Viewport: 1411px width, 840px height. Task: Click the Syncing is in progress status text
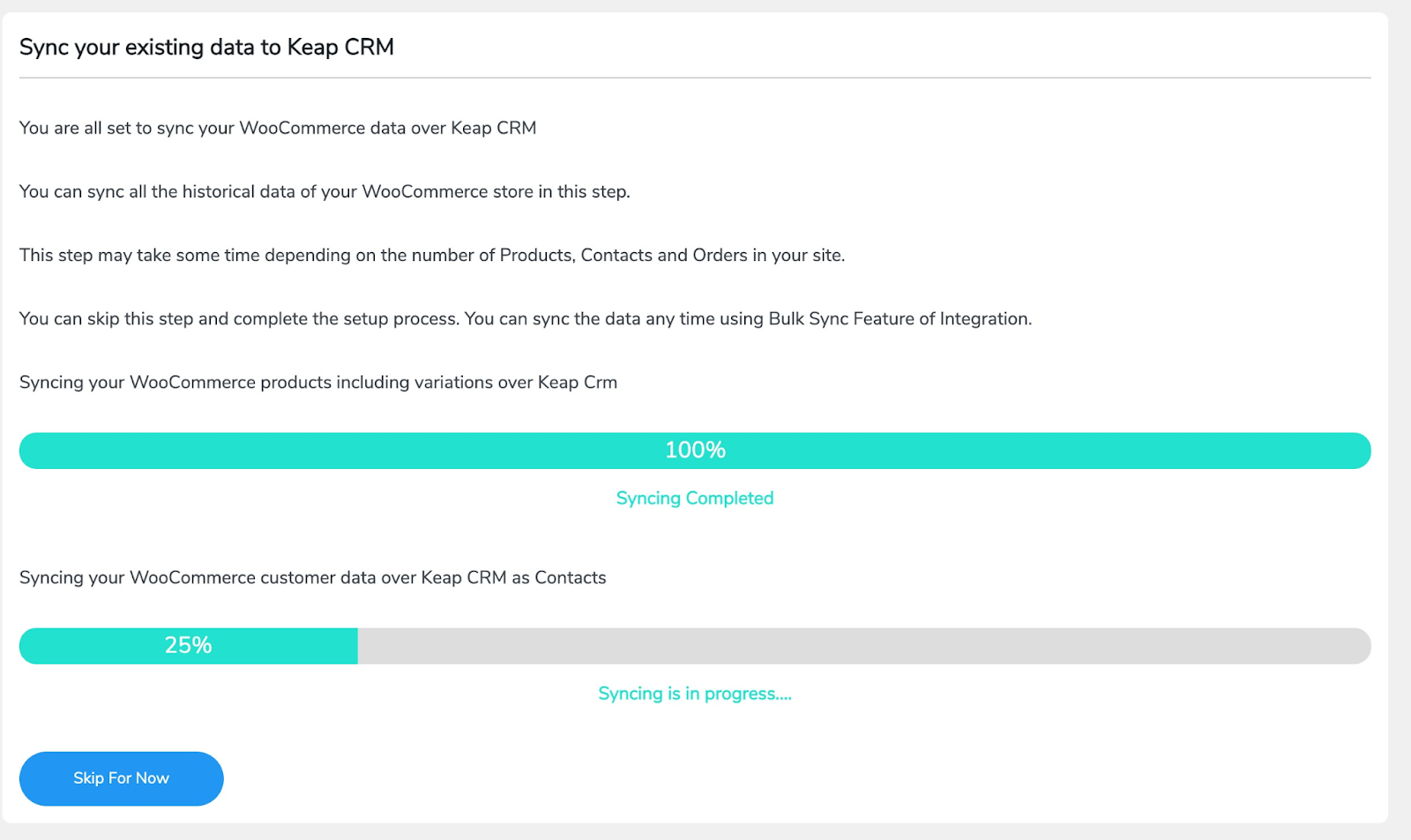click(x=695, y=694)
